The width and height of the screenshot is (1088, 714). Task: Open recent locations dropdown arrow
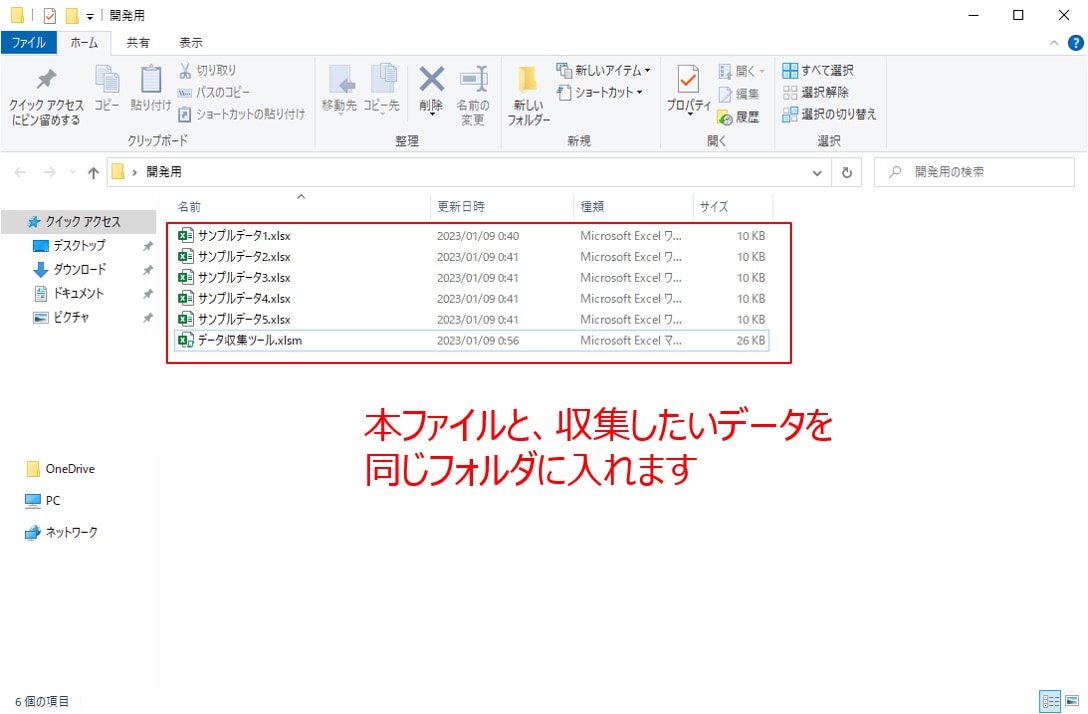pyautogui.click(x=73, y=172)
